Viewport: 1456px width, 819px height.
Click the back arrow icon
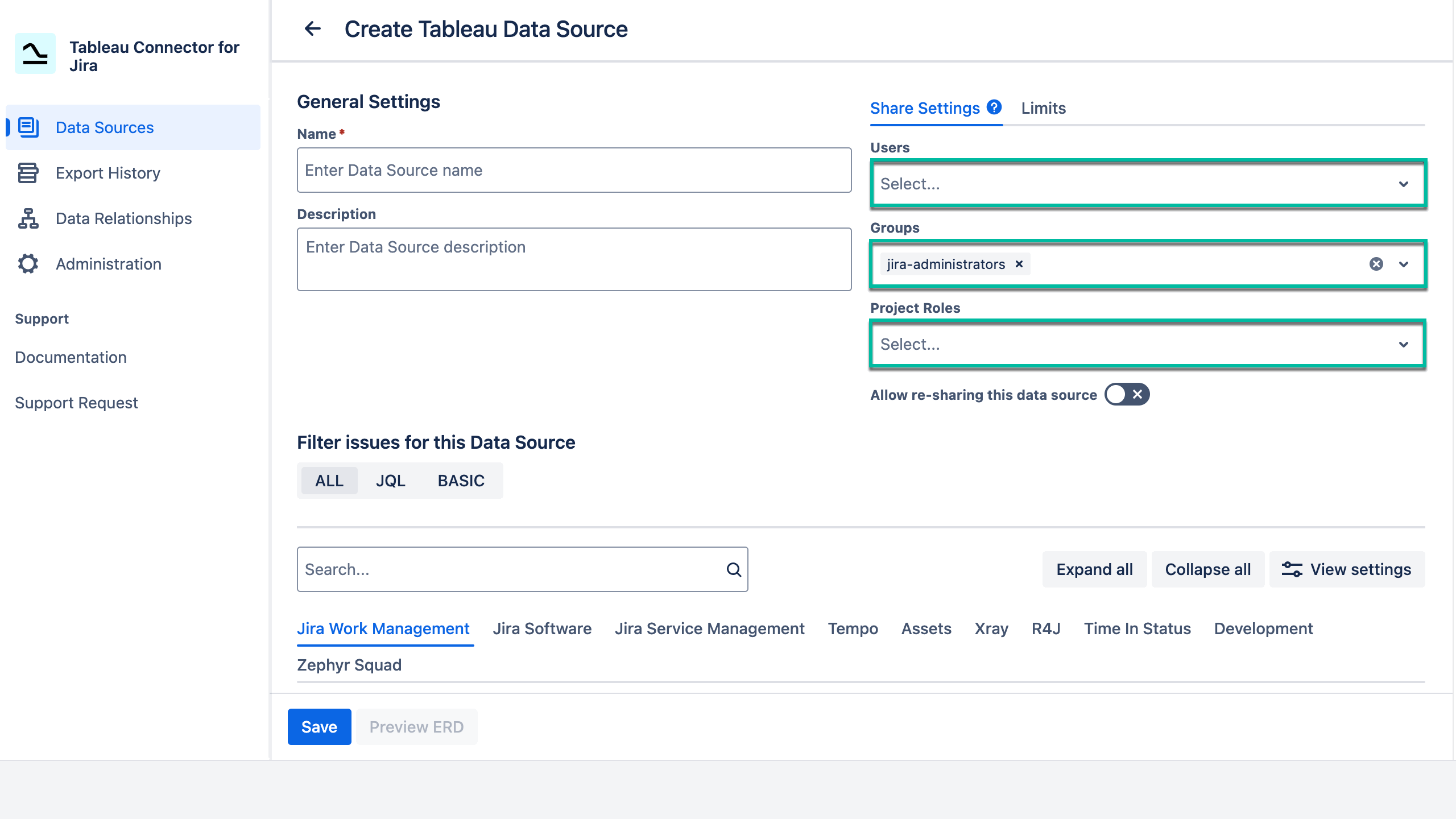[x=313, y=28]
